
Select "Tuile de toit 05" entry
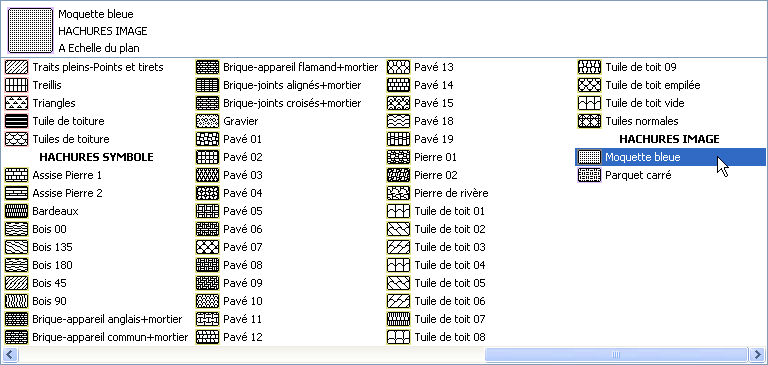tap(436, 283)
